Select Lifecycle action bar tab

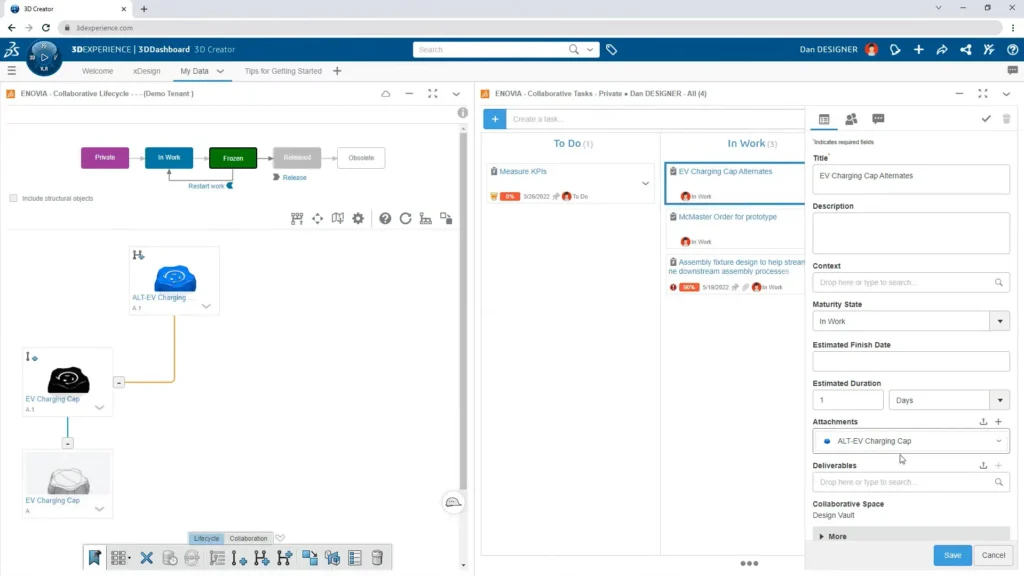pyautogui.click(x=206, y=538)
